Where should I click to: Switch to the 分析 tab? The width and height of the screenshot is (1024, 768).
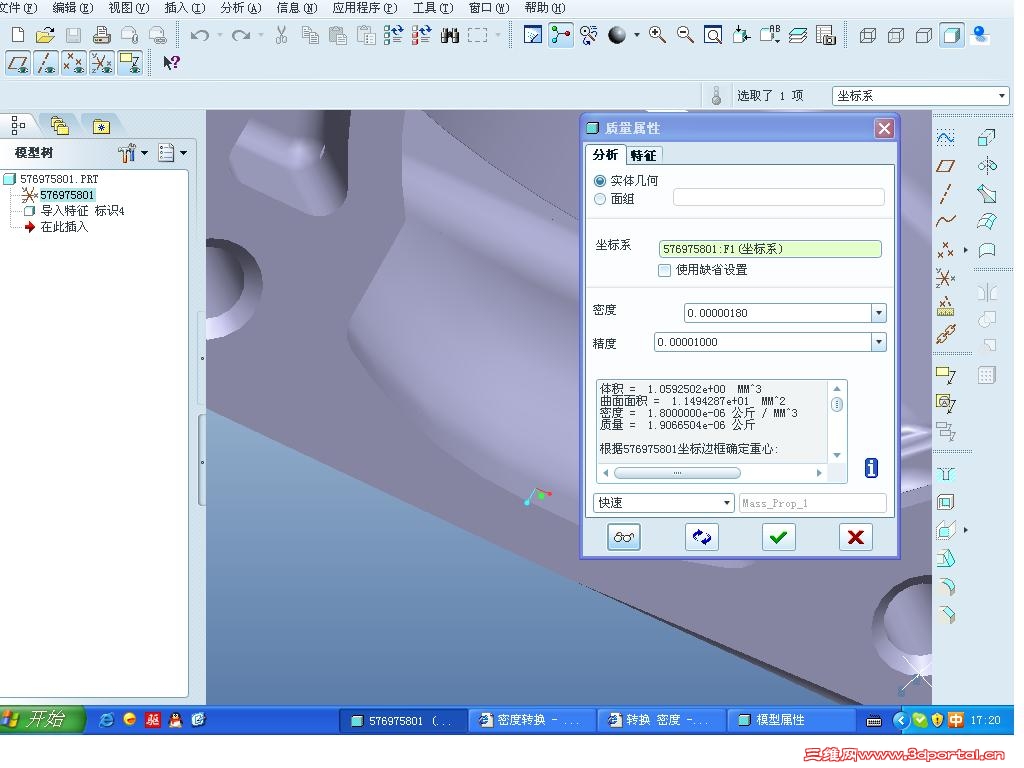pos(605,155)
